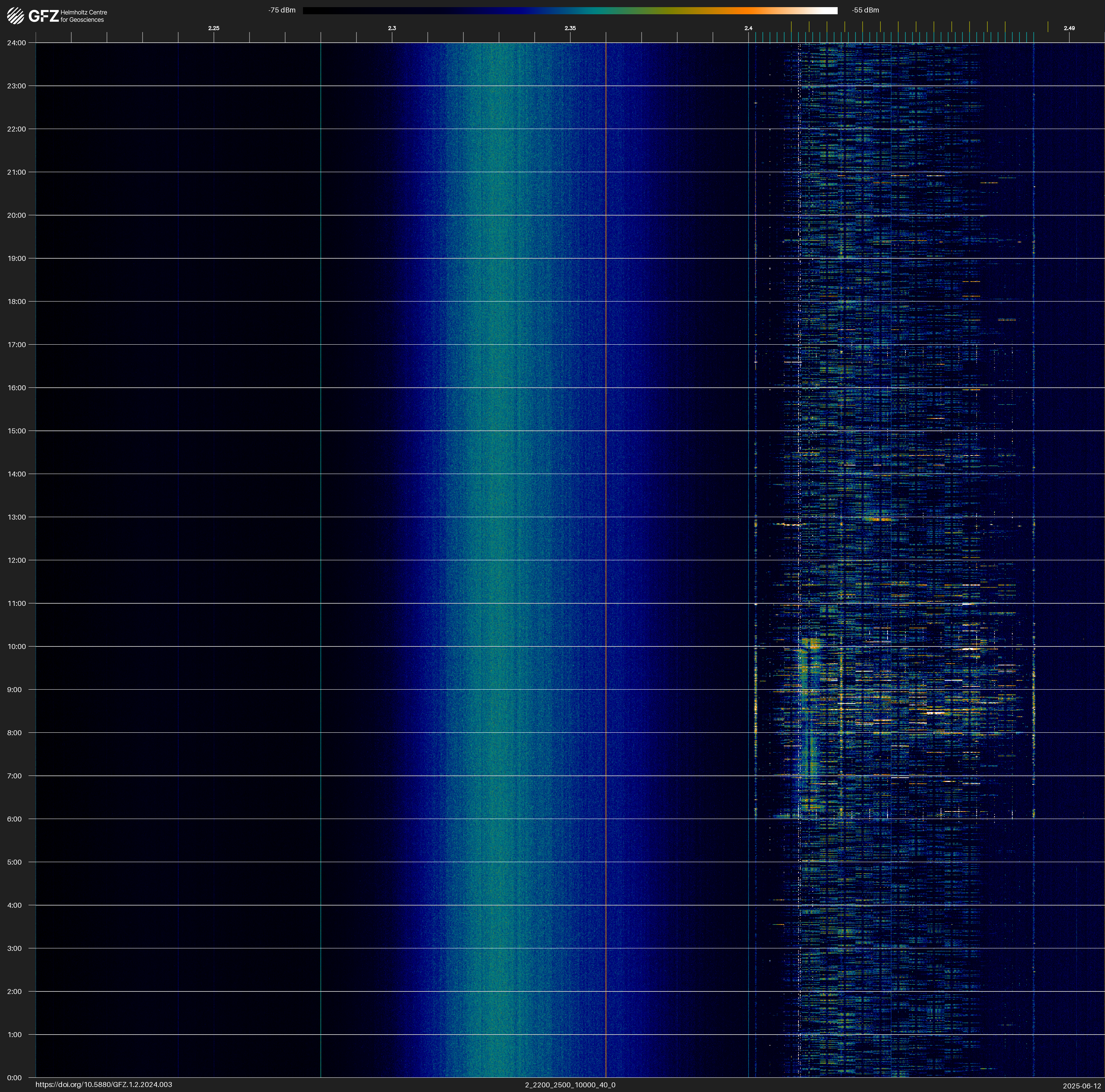Screen dimensions: 1105x1092
Task: Click the 2.35 frequency axis label
Action: tap(570, 28)
